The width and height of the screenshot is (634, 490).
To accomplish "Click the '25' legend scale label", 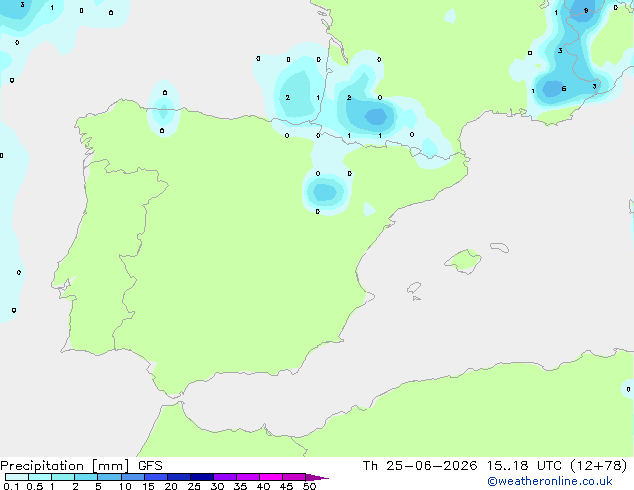I will 194,486.
